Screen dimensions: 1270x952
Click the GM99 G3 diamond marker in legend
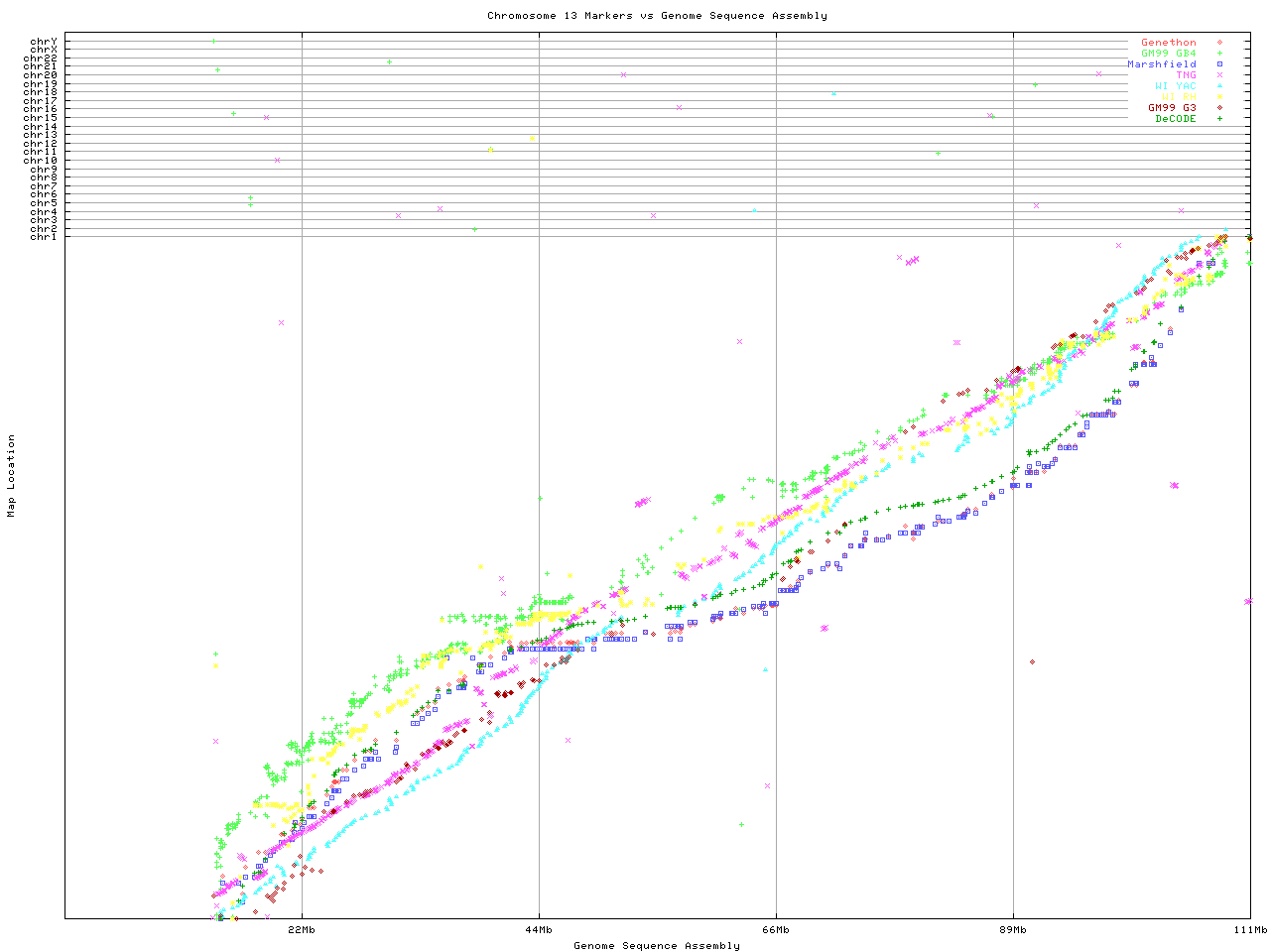click(x=1219, y=108)
